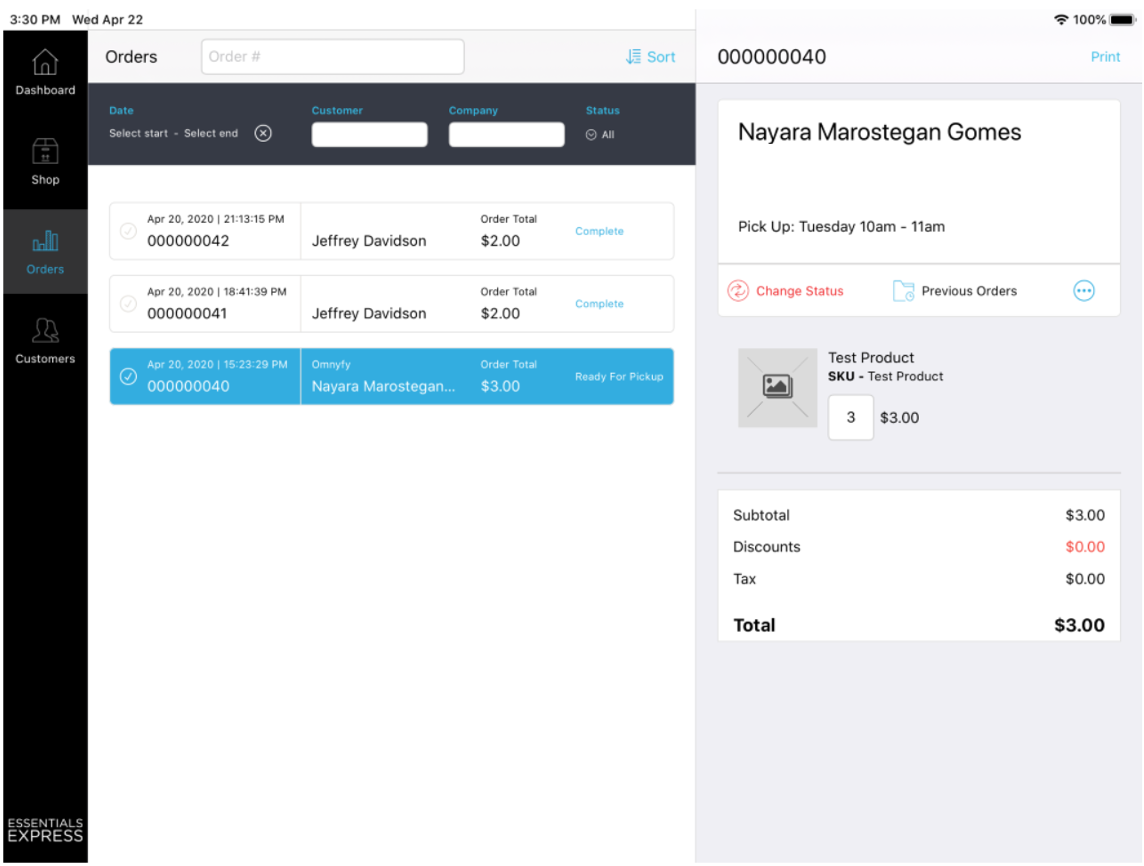Focus the Company filter field
Image resolution: width=1144 pixels, height=866 pixels.
506,135
